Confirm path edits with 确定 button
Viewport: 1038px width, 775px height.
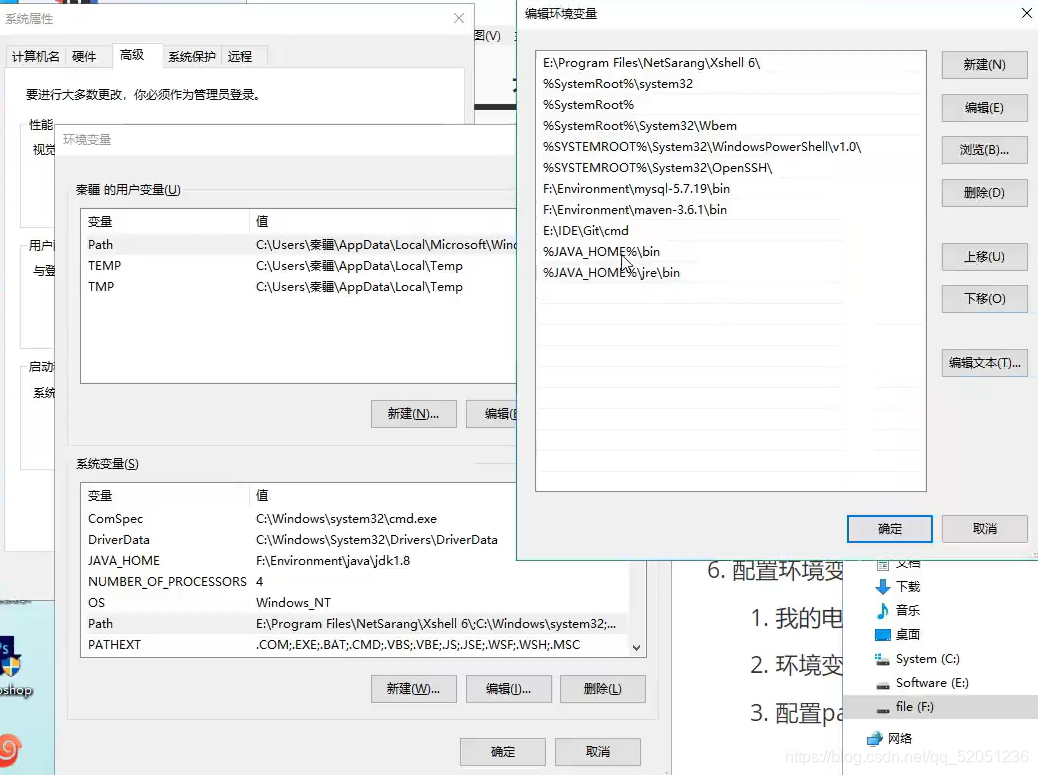pos(890,529)
